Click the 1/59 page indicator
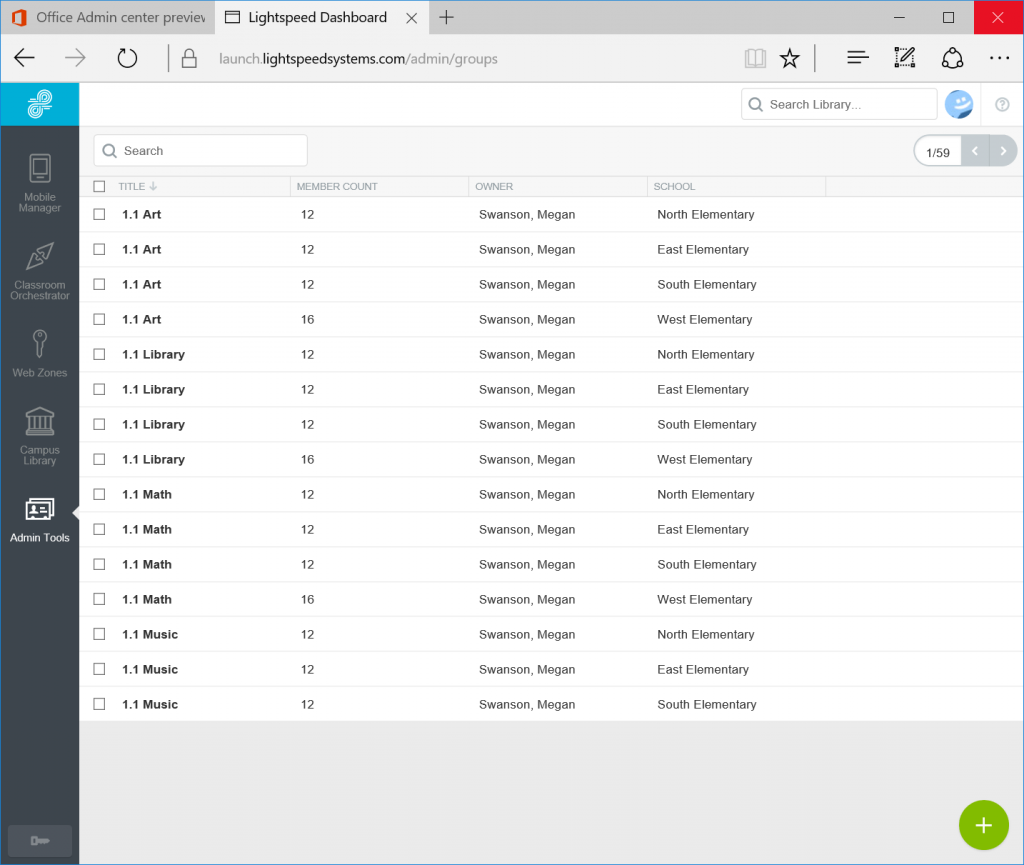The height and width of the screenshot is (865, 1024). pos(938,152)
